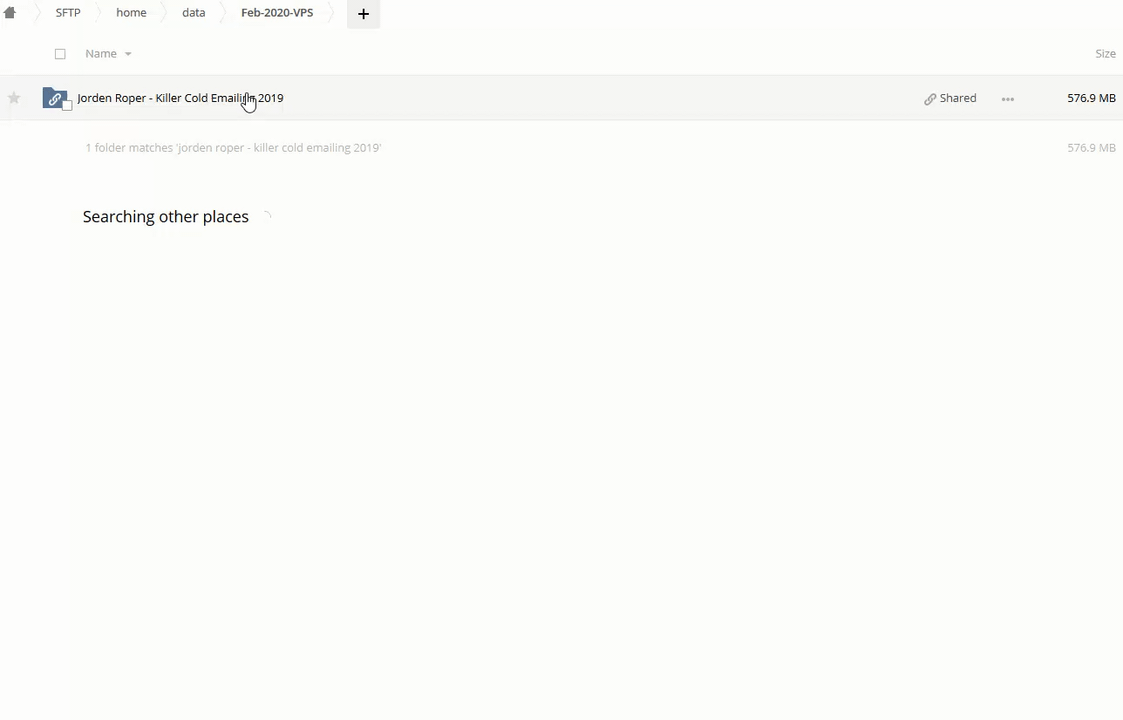Viewport: 1123px width, 720px height.
Task: Expand the Name sort dropdown arrow
Action: pos(128,54)
